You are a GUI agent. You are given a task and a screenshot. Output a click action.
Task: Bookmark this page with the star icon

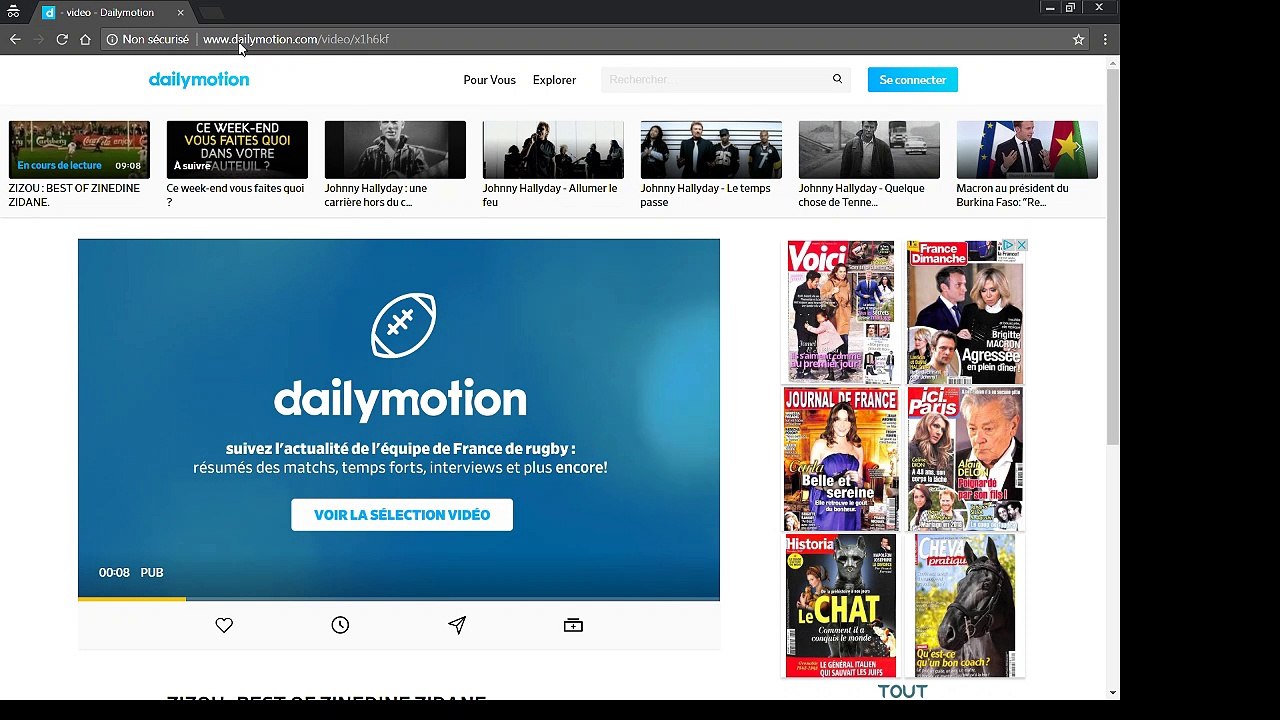pos(1078,39)
